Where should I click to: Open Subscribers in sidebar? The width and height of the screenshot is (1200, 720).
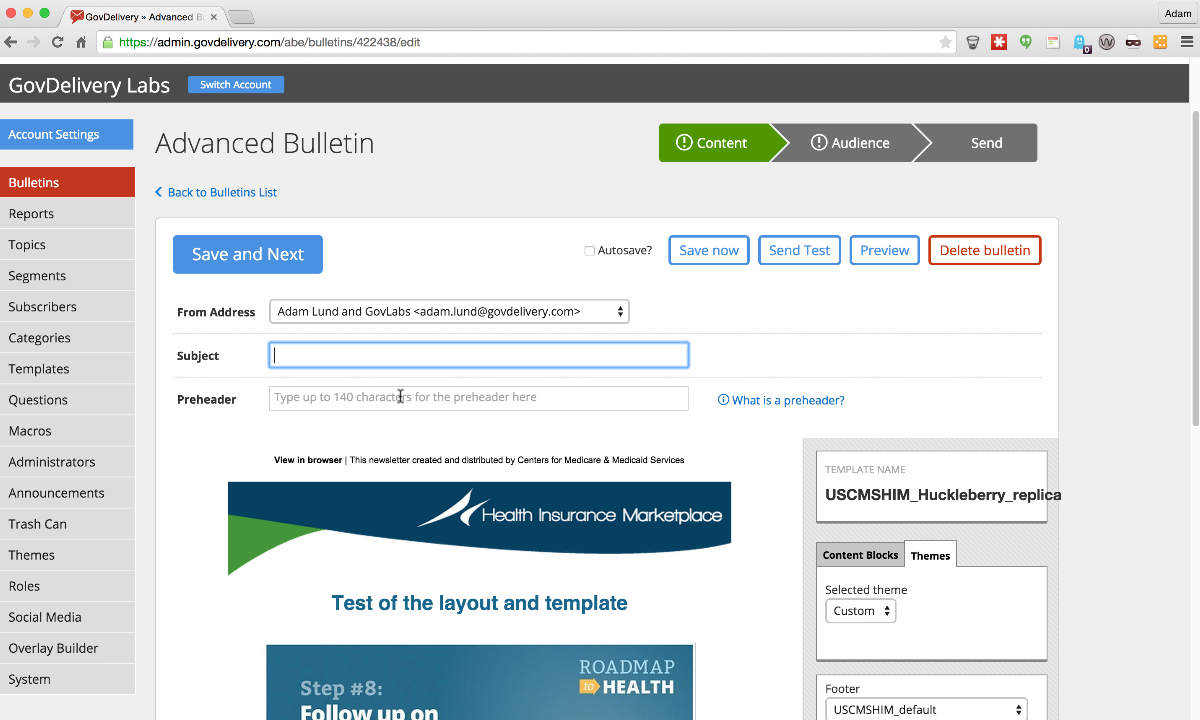point(67,306)
